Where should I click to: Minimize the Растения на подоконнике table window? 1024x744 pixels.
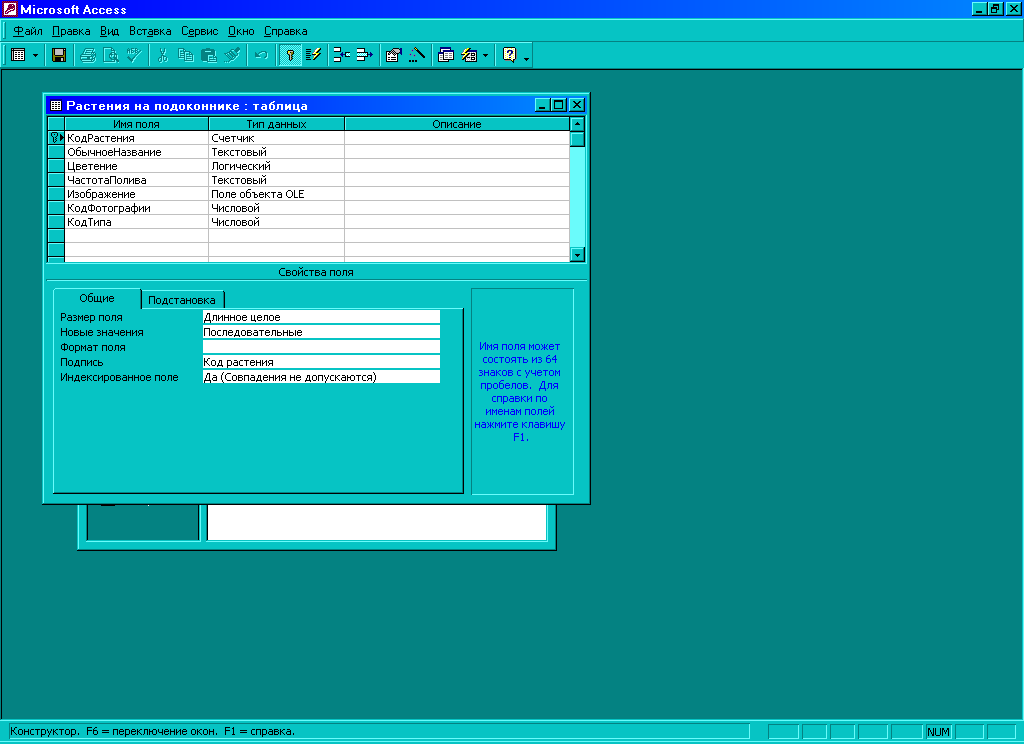pos(543,105)
